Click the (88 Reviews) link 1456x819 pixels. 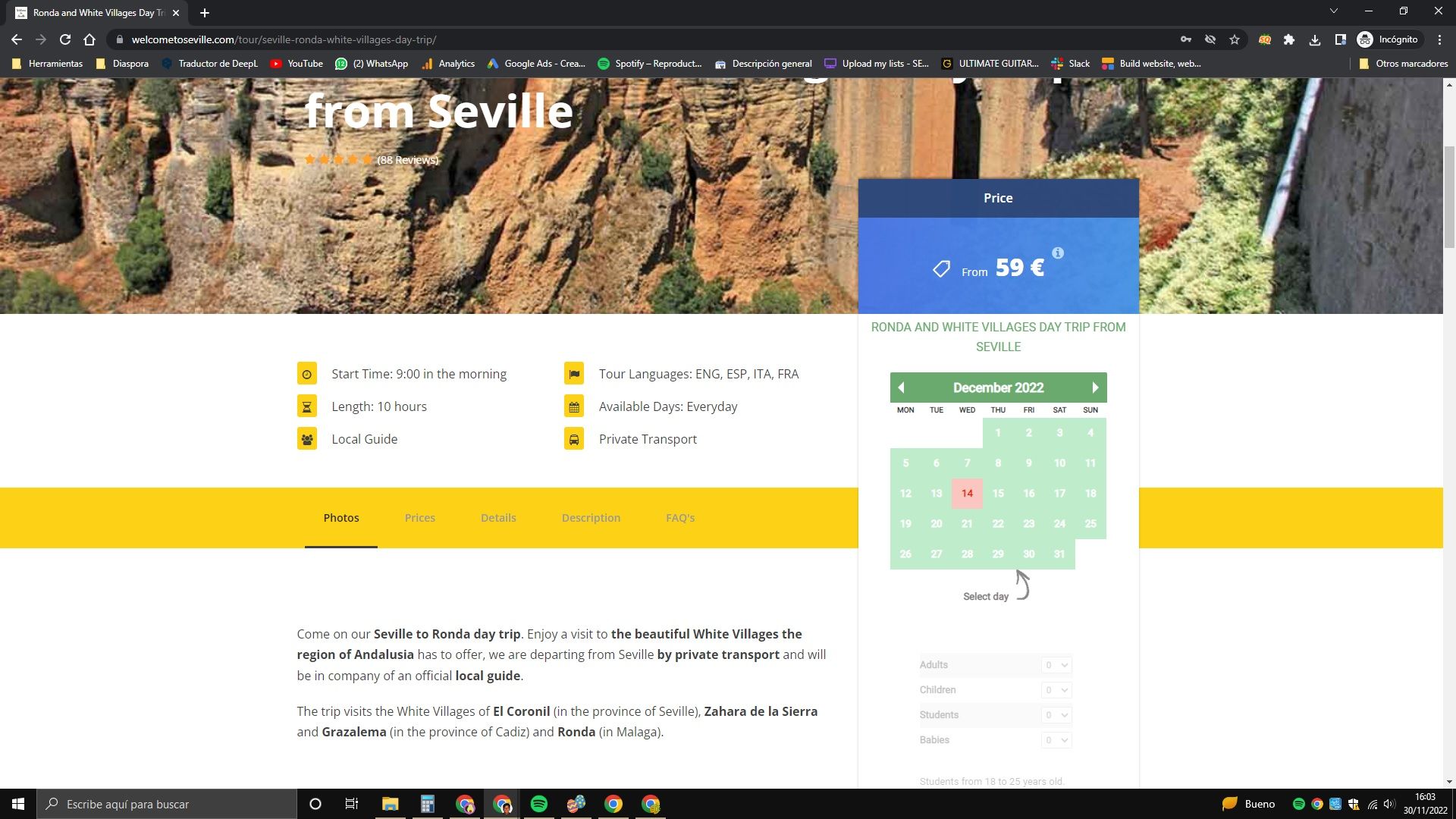coord(408,160)
